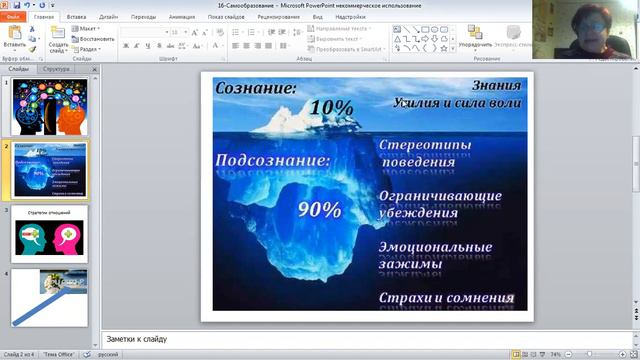
Task: Select the Вид ribbon tab
Action: (318, 17)
